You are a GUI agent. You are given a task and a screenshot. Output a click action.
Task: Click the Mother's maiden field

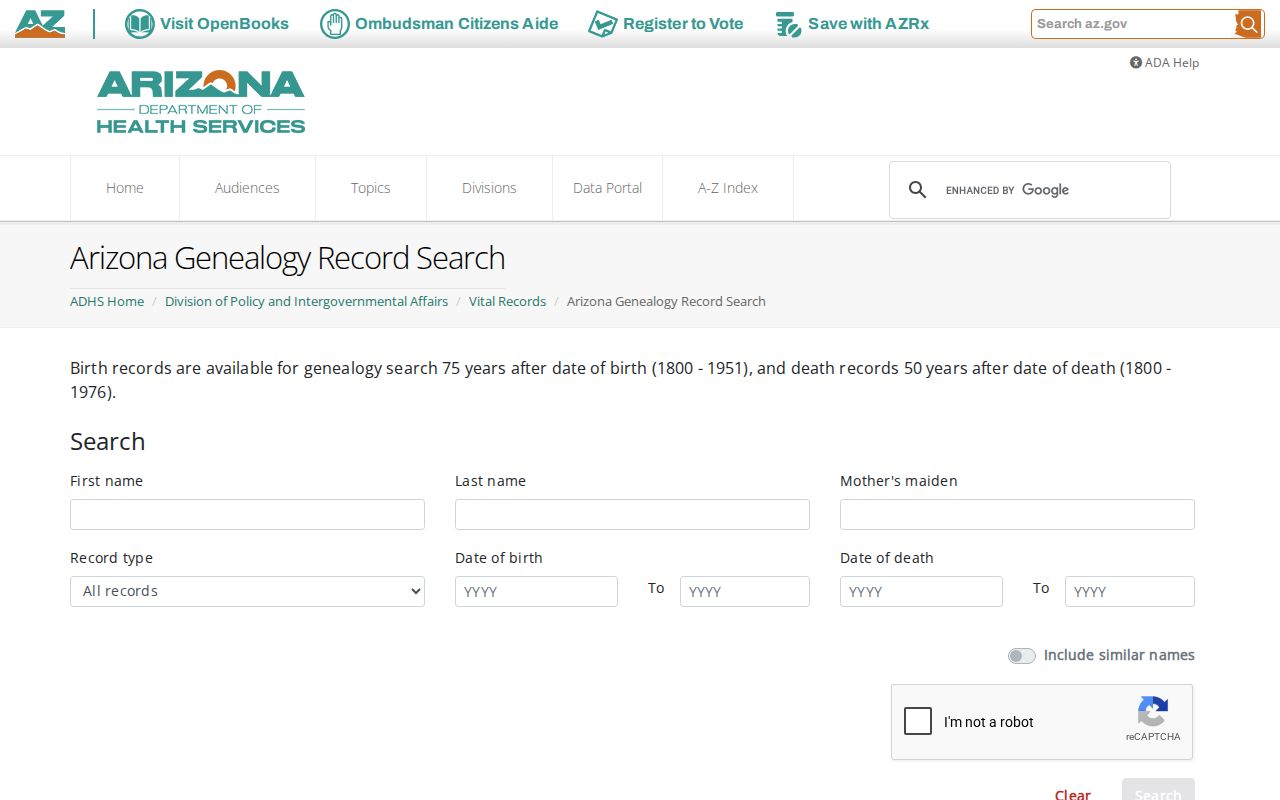[1017, 514]
